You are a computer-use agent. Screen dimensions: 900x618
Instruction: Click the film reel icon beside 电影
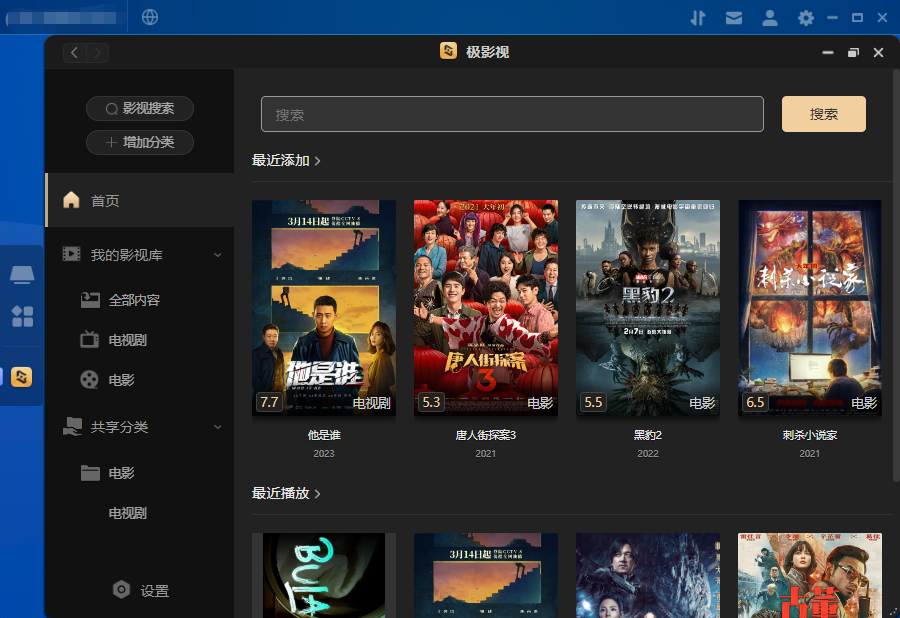click(90, 379)
